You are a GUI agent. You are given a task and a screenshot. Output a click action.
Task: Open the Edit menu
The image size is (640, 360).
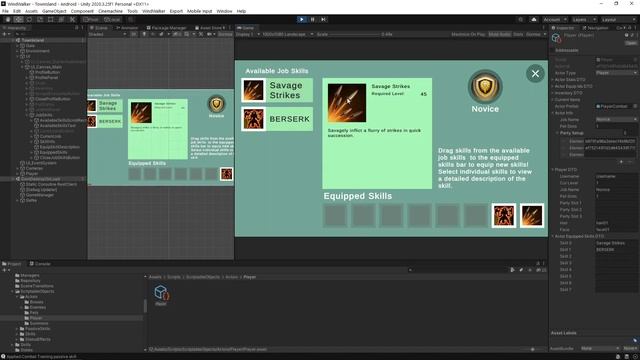(x=17, y=11)
